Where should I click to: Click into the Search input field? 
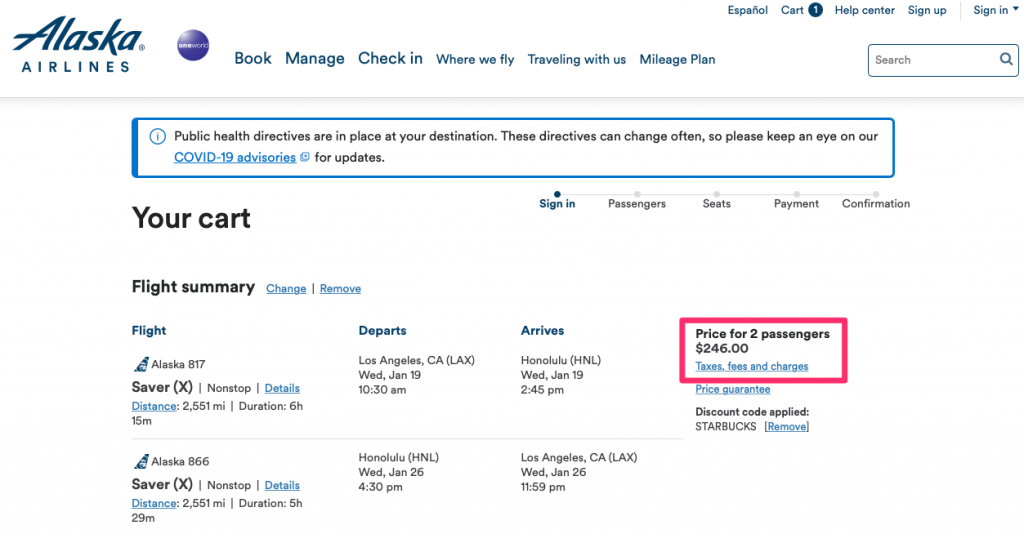pyautogui.click(x=930, y=60)
